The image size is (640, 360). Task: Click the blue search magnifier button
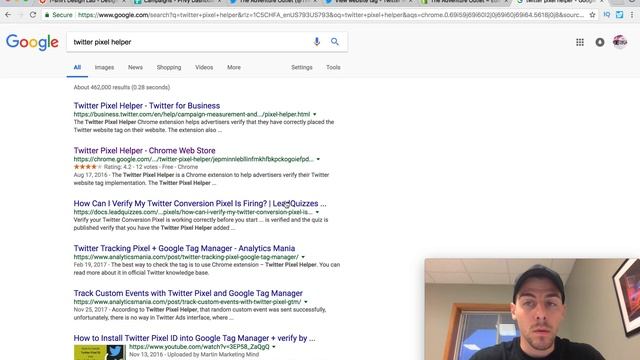pos(335,42)
